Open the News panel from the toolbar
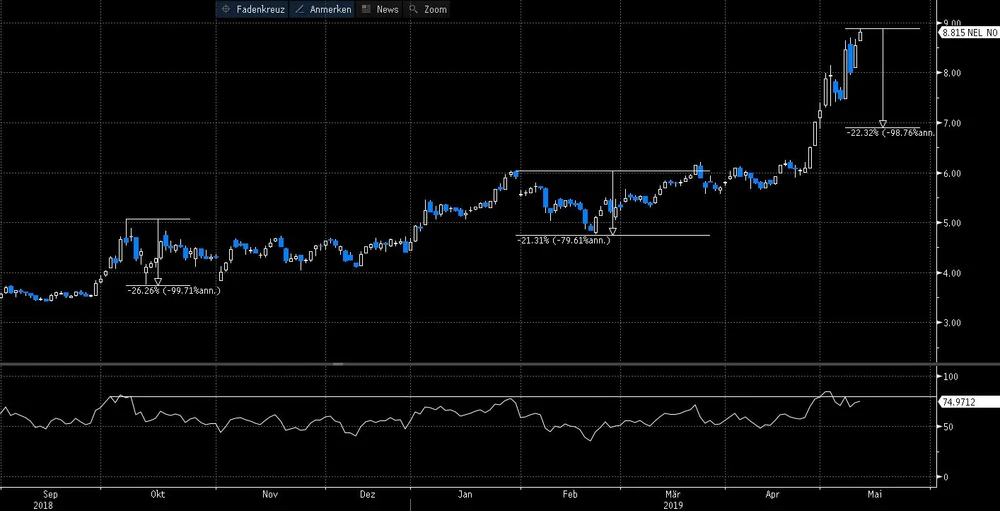This screenshot has height=511, width=1000. pos(380,9)
